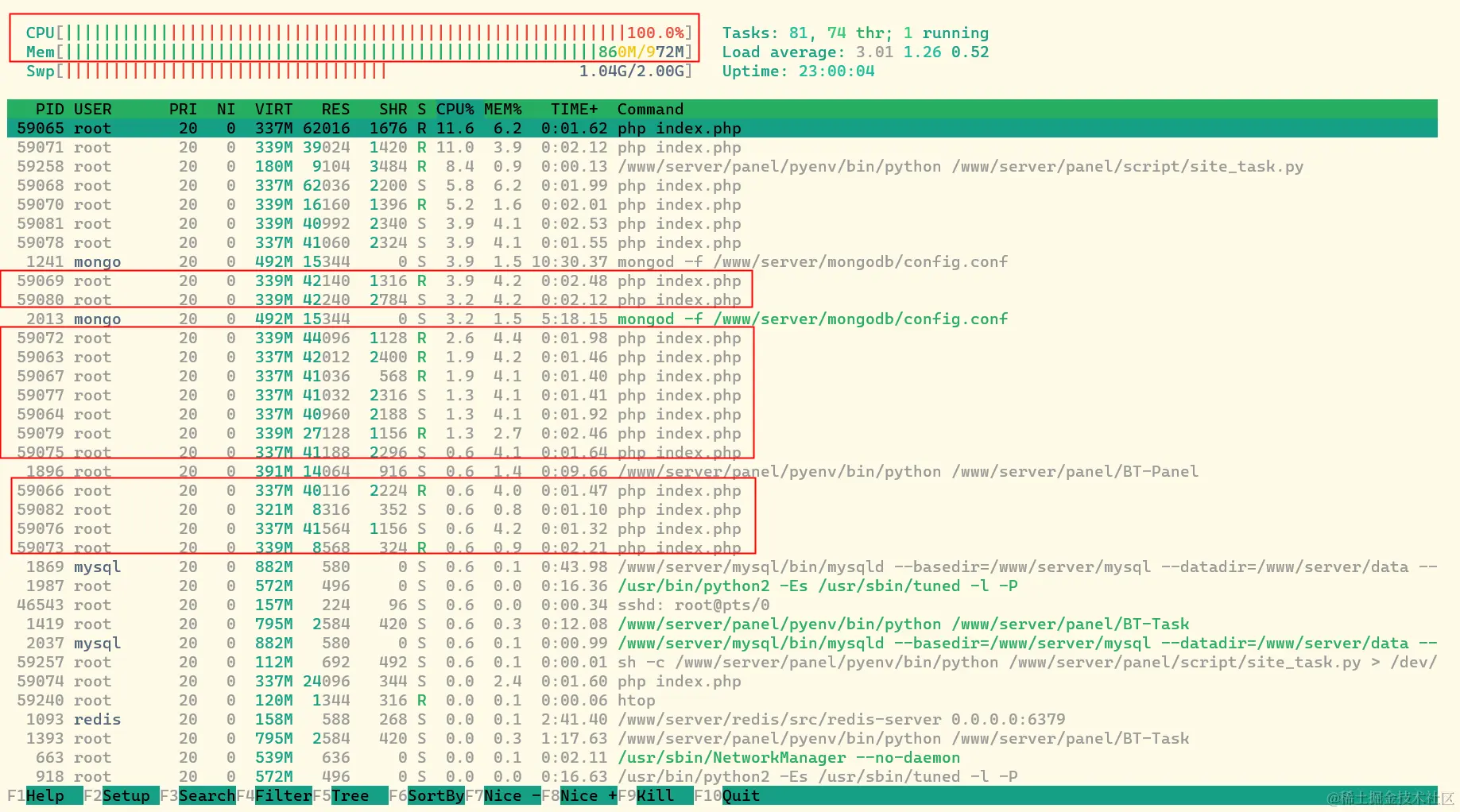Screen dimensions: 1460x812
Task: Select the redis-server process row
Action: click(x=722, y=719)
